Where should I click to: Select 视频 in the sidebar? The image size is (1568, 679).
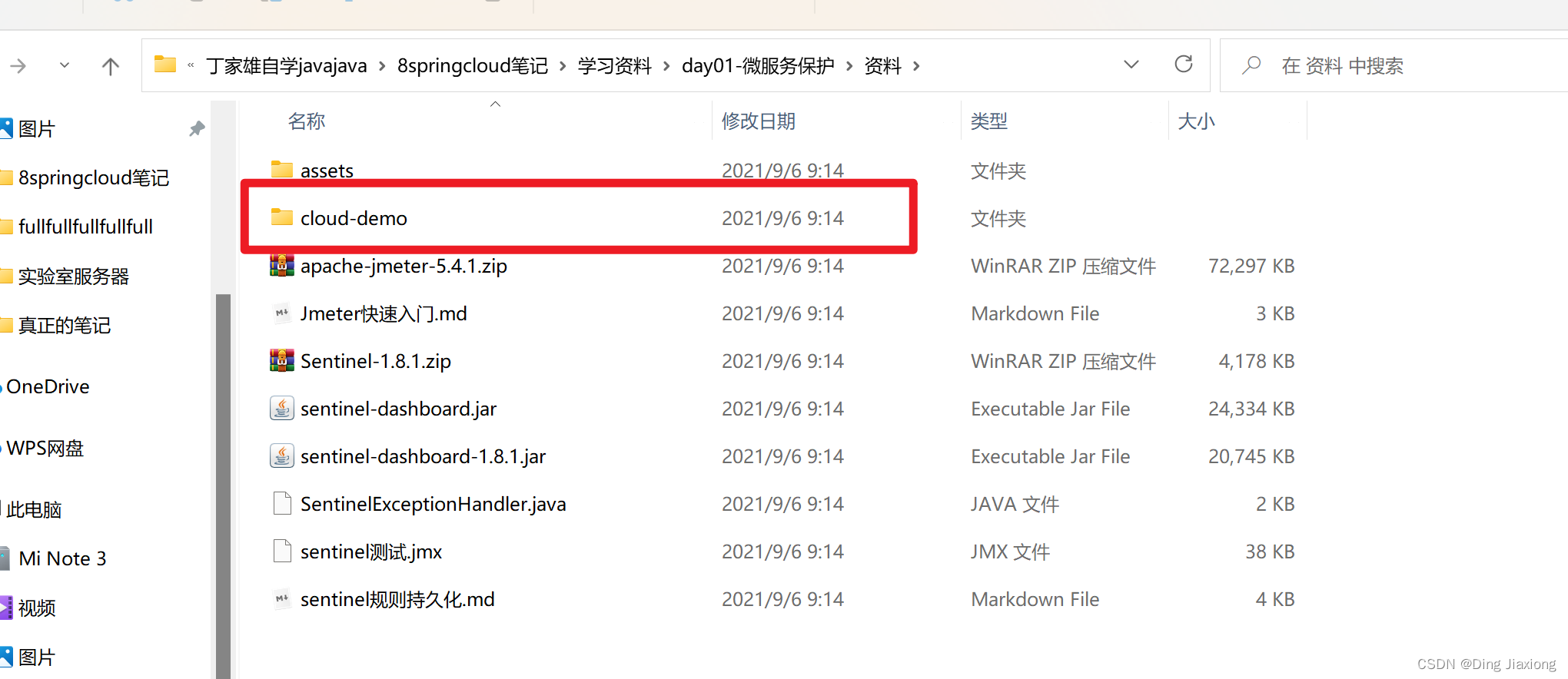point(36,608)
